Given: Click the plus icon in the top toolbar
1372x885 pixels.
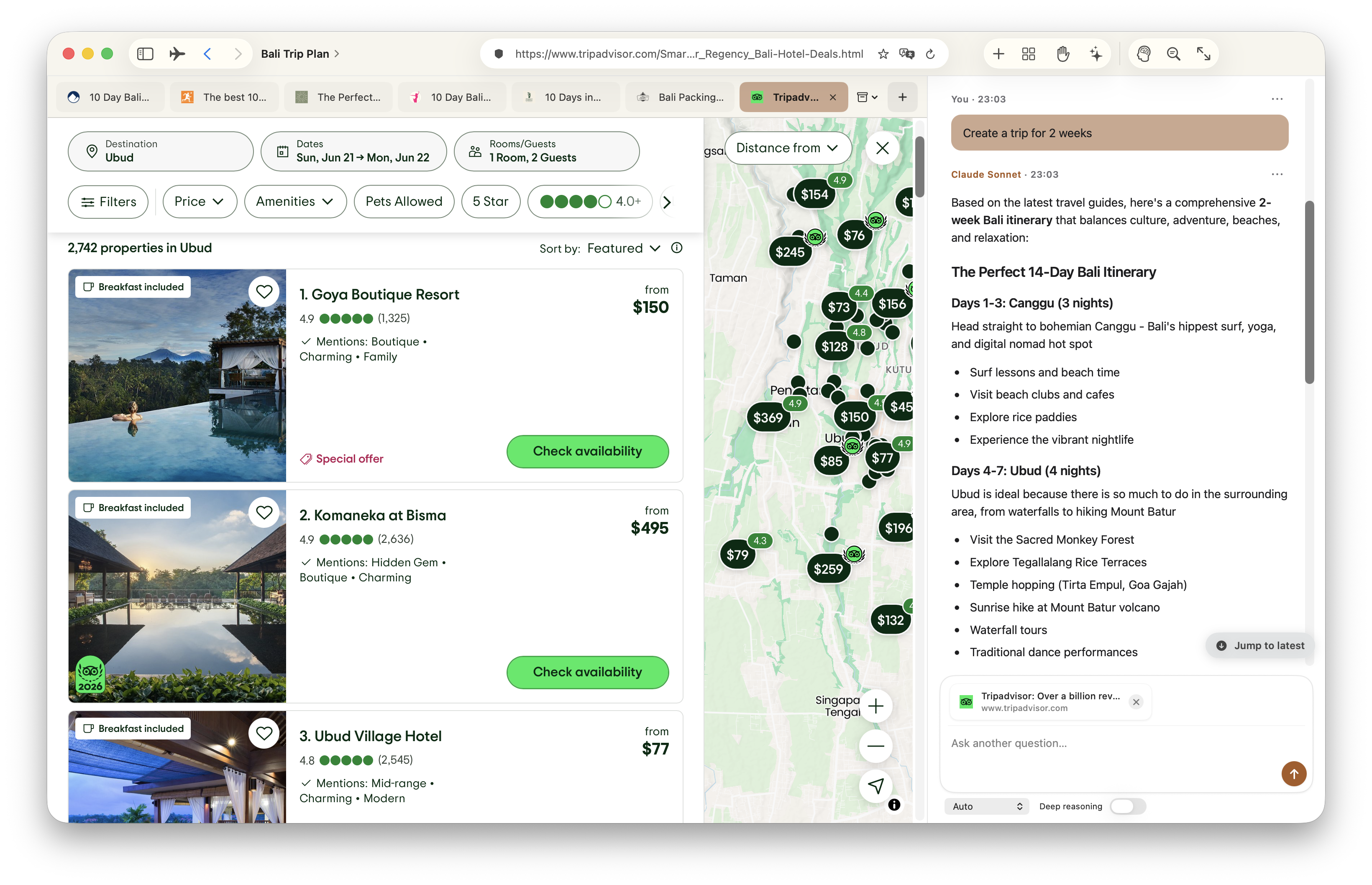Looking at the screenshot, I should click(x=998, y=54).
